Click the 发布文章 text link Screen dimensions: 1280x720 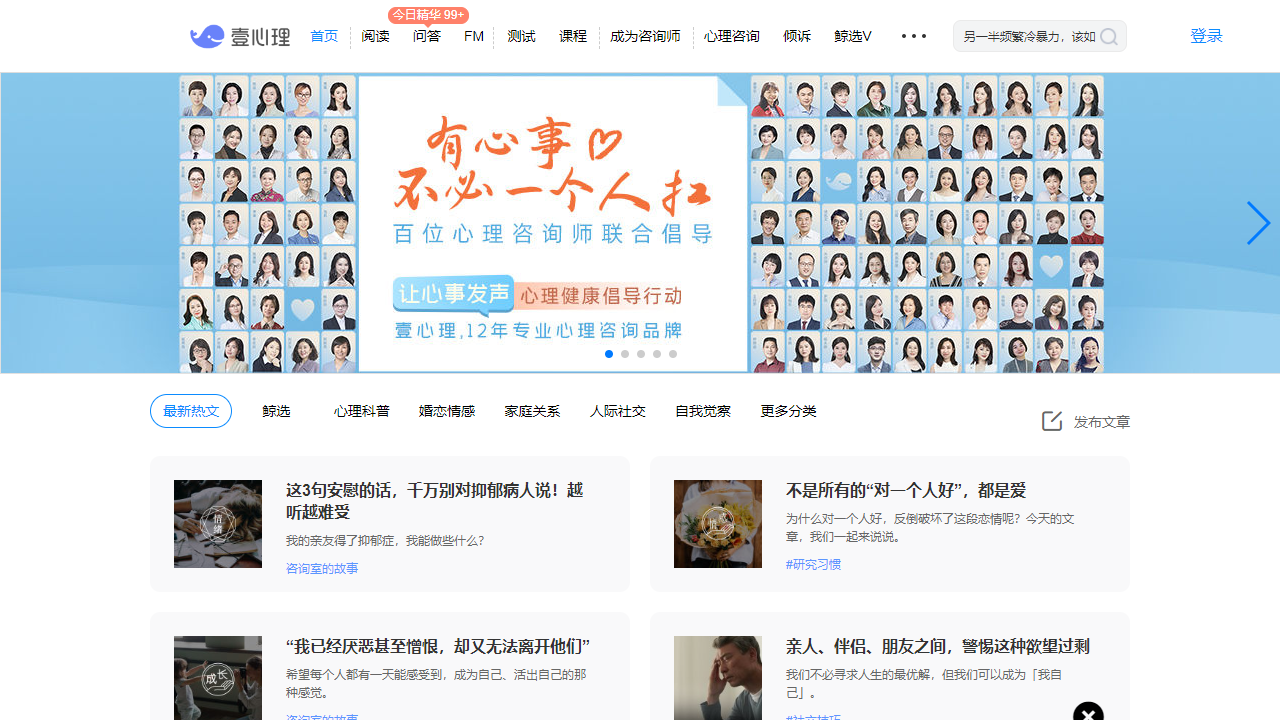(1102, 422)
